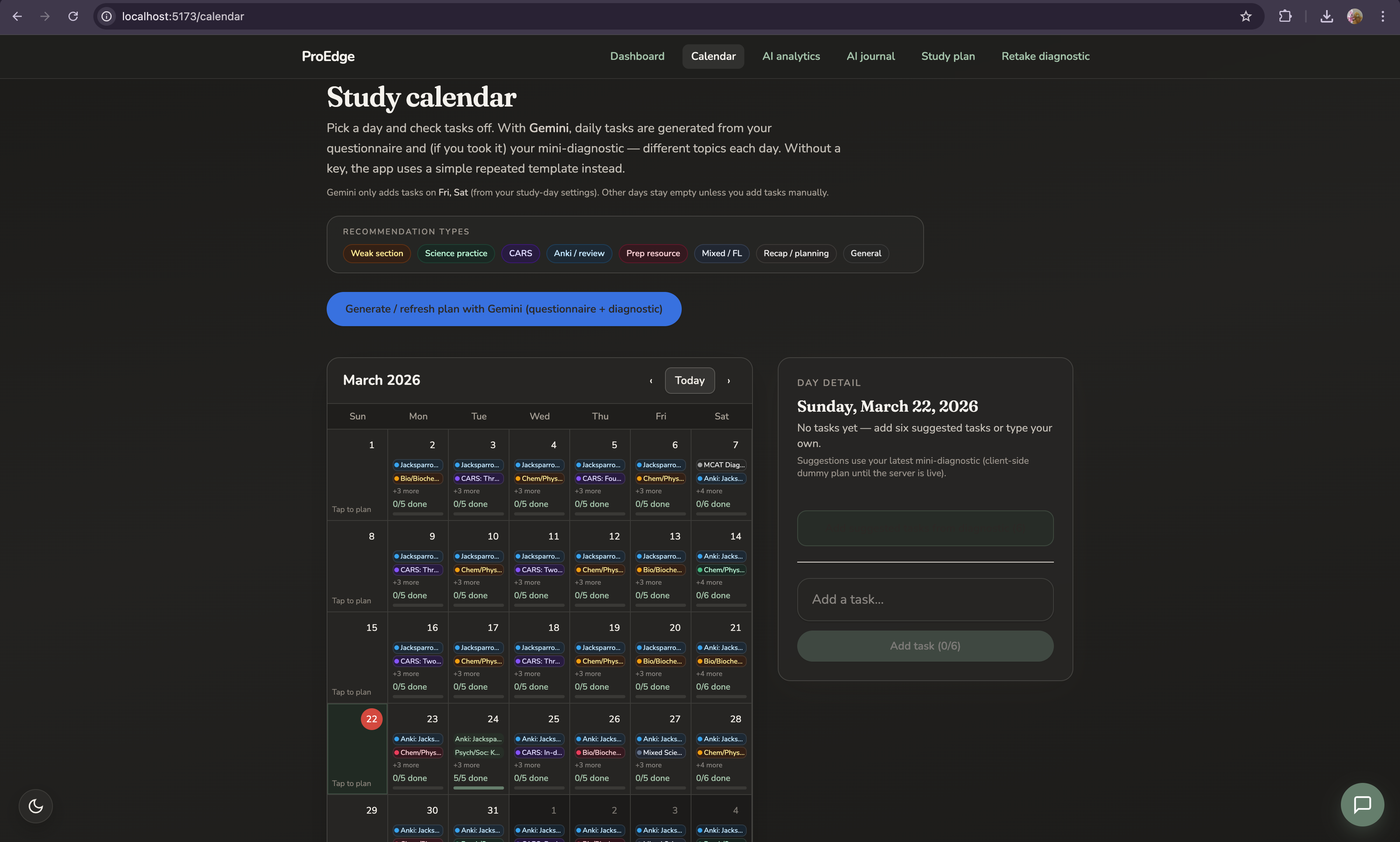Viewport: 1400px width, 842px height.
Task: Toggle dark mode moon icon
Action: coord(36,806)
